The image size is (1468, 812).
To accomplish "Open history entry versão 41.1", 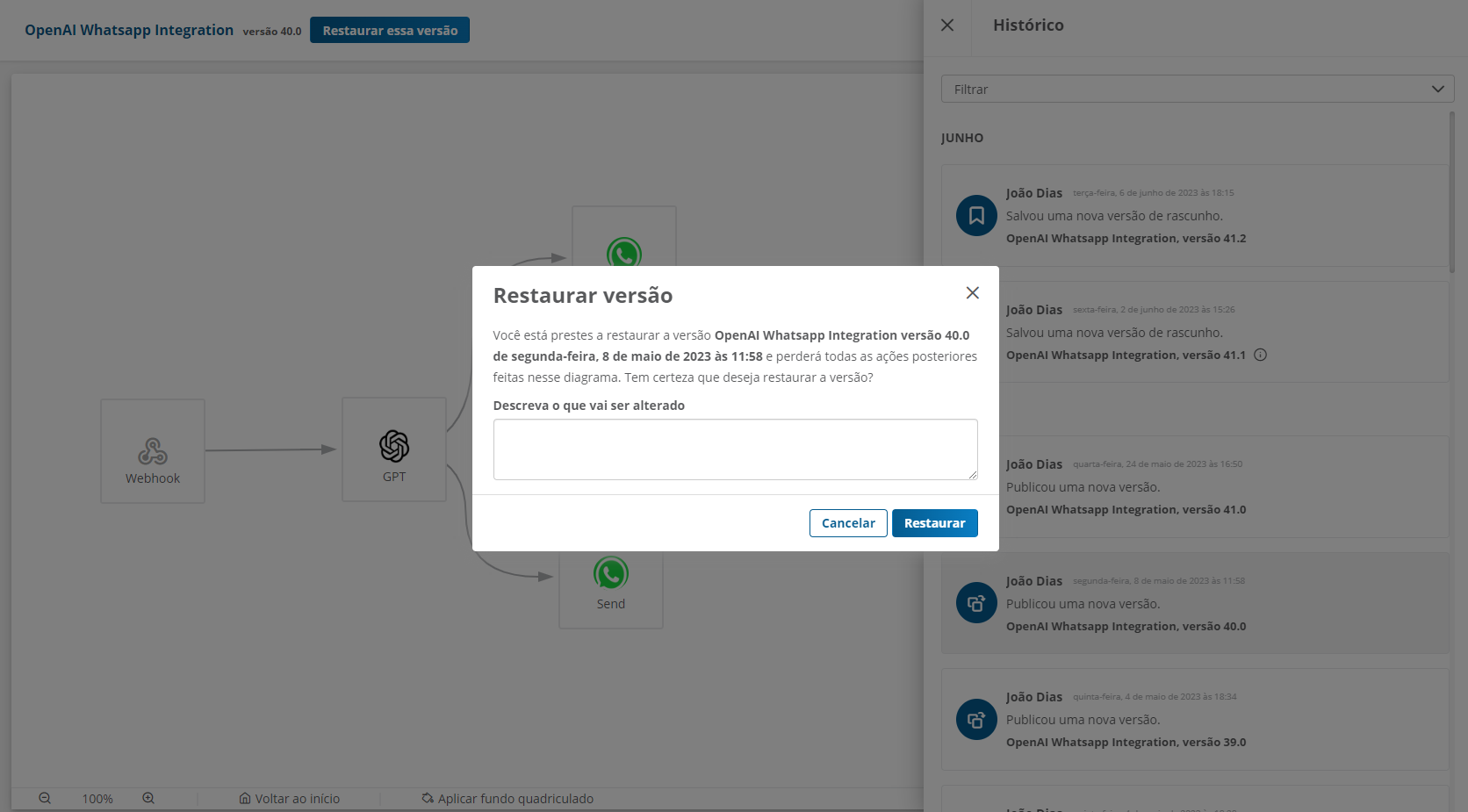I will (x=1195, y=332).
